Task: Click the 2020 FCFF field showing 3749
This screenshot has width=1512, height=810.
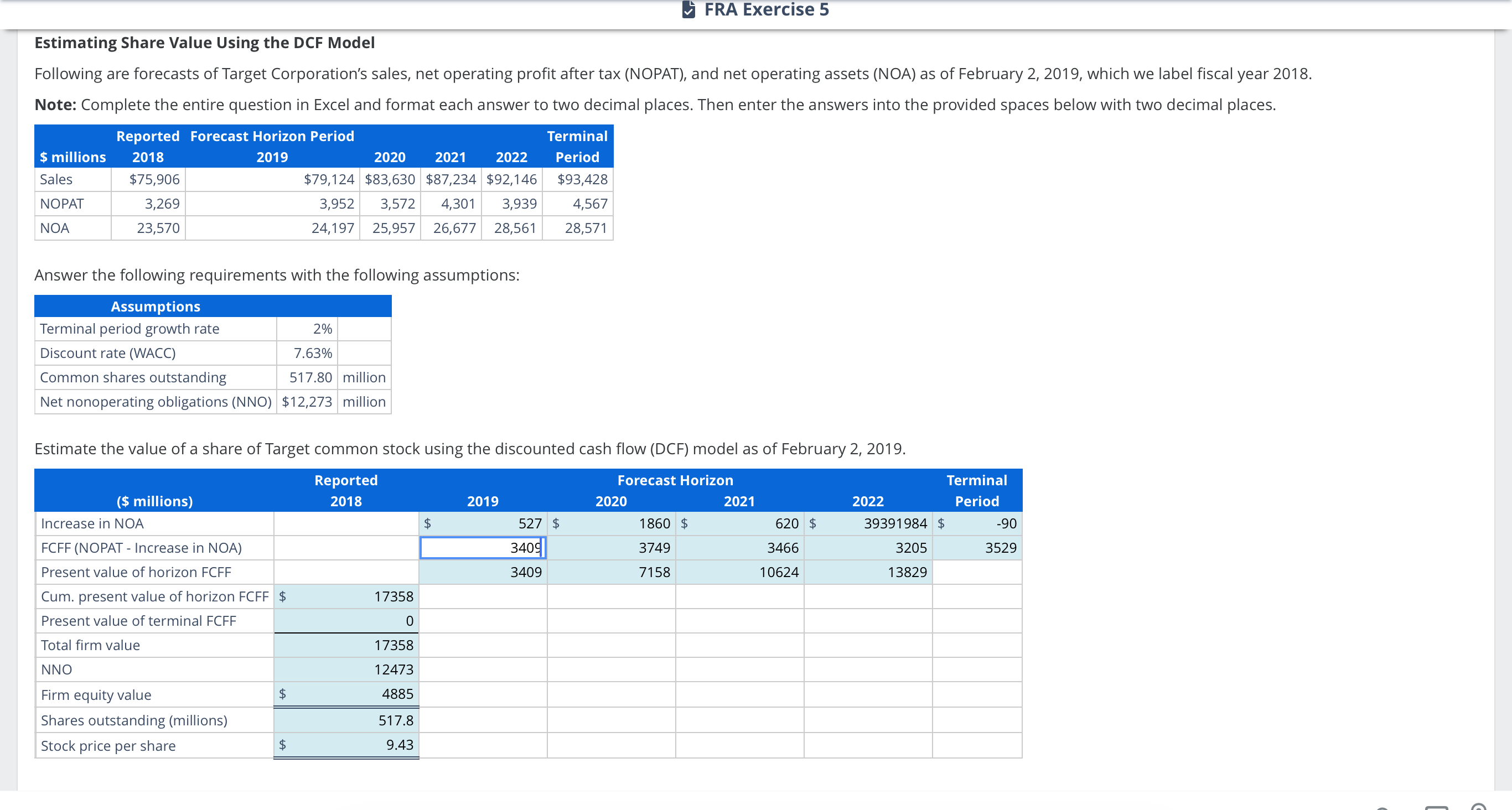Action: [x=611, y=548]
